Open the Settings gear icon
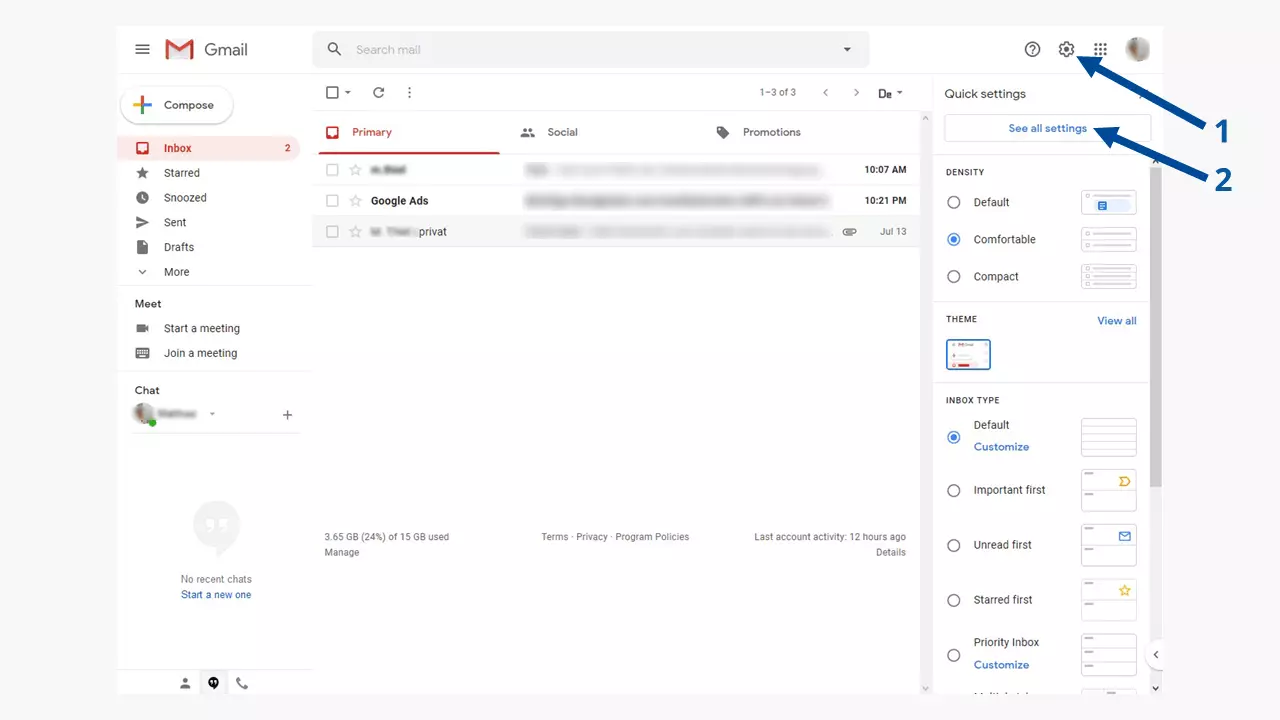Image resolution: width=1280 pixels, height=720 pixels. click(1066, 49)
